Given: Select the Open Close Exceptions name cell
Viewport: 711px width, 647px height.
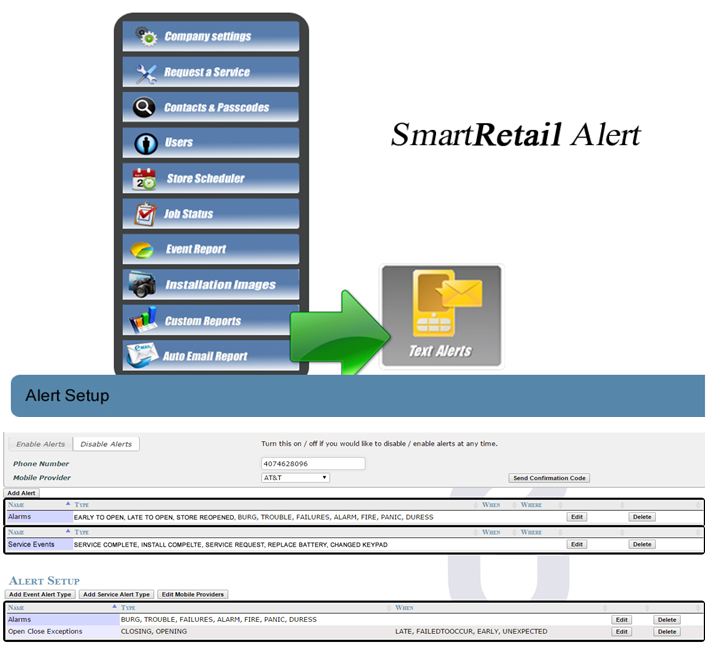Looking at the screenshot, I should (x=63, y=632).
